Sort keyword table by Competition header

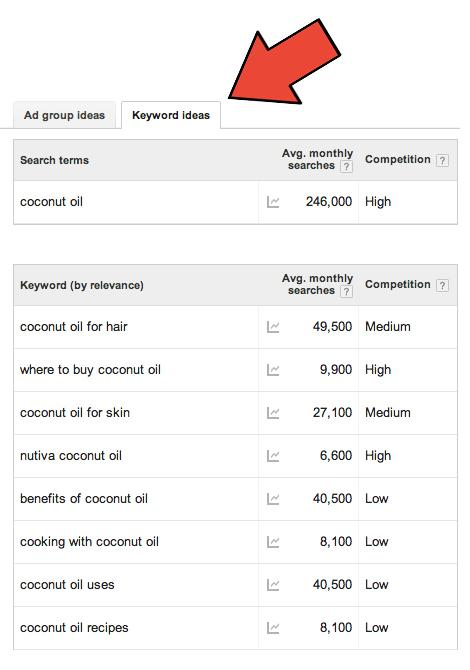(x=397, y=285)
